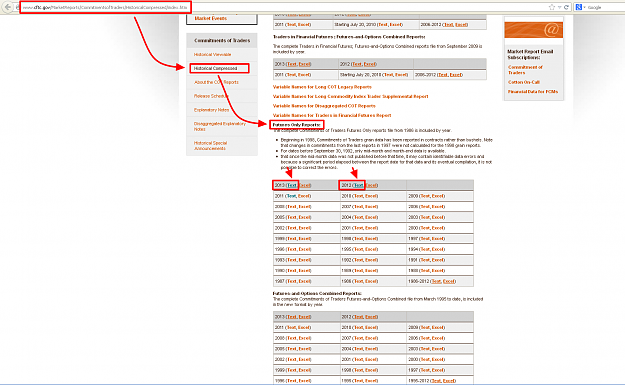Download 2013 Text in Traders in Financial Futures table
625x385 pixels.
[291, 64]
